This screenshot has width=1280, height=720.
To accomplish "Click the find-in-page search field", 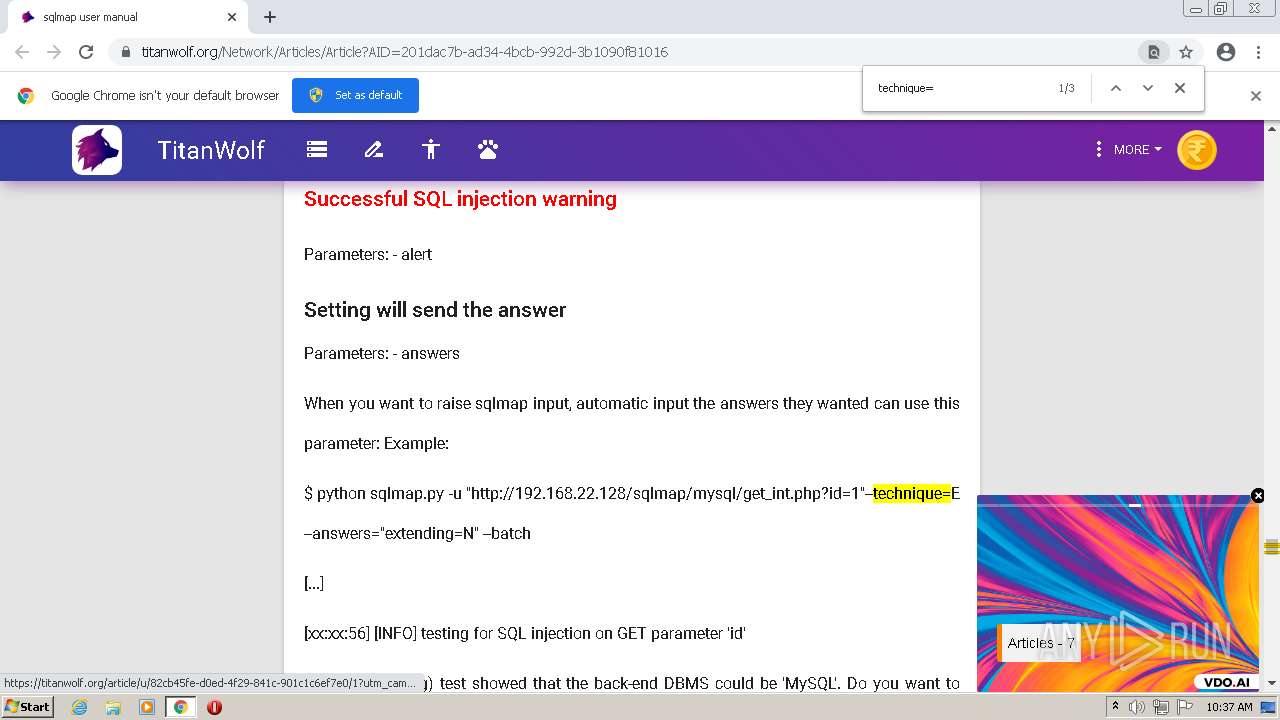I will click(x=960, y=88).
